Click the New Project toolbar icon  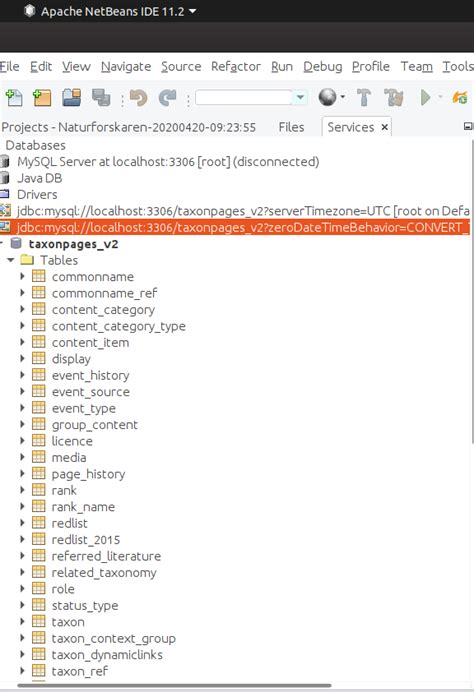click(42, 98)
